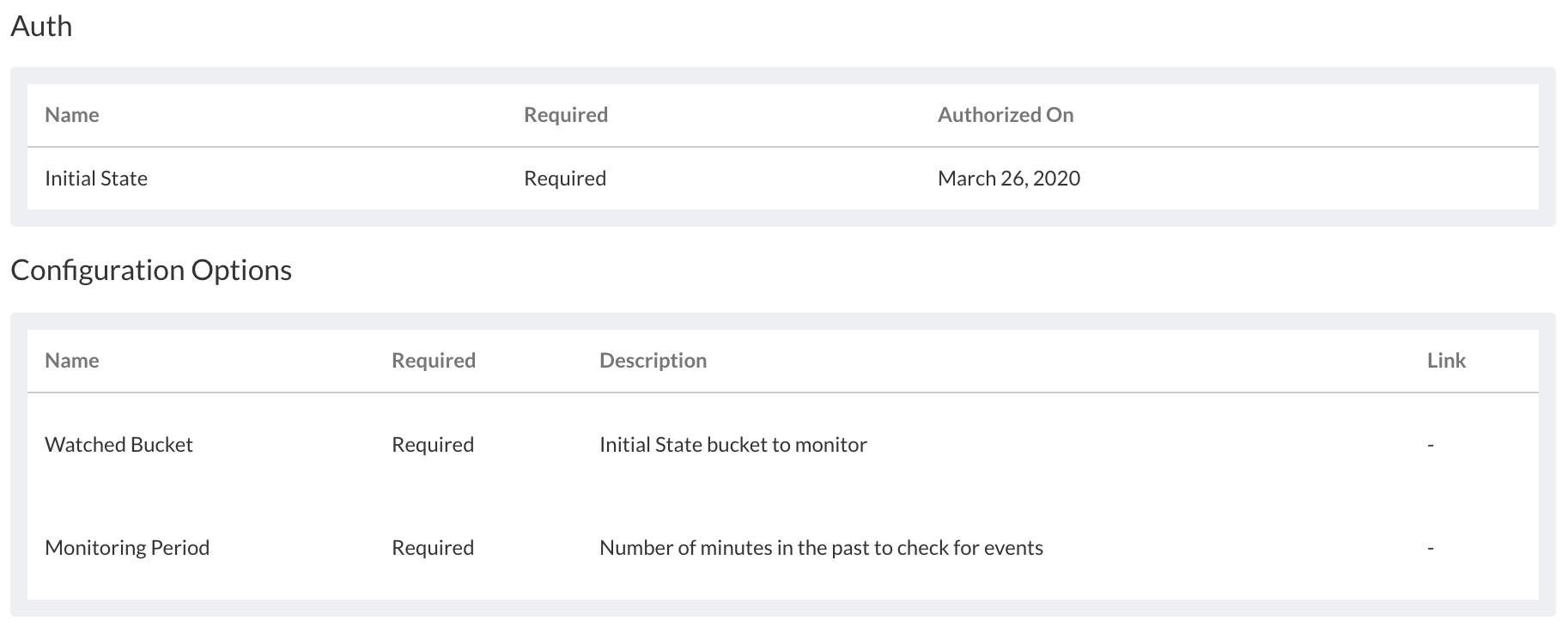
Task: Click Required value in the Initial State row
Action: (x=565, y=179)
